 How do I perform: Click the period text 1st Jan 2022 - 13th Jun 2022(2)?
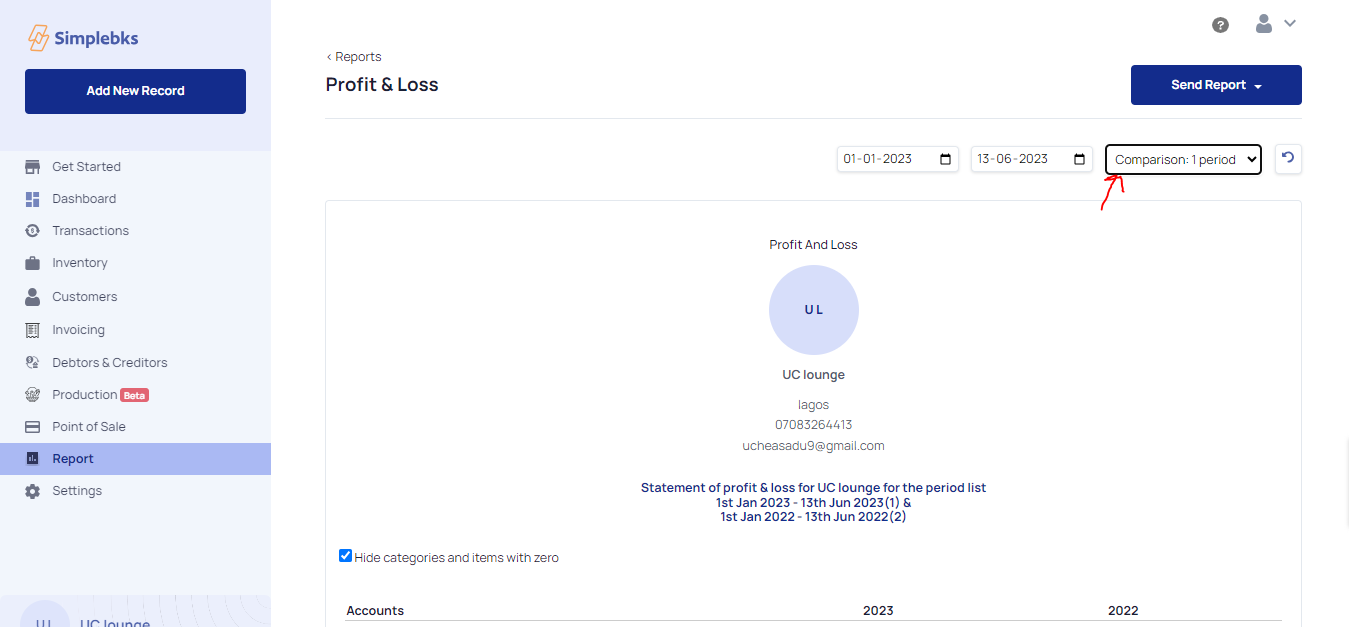[814, 517]
